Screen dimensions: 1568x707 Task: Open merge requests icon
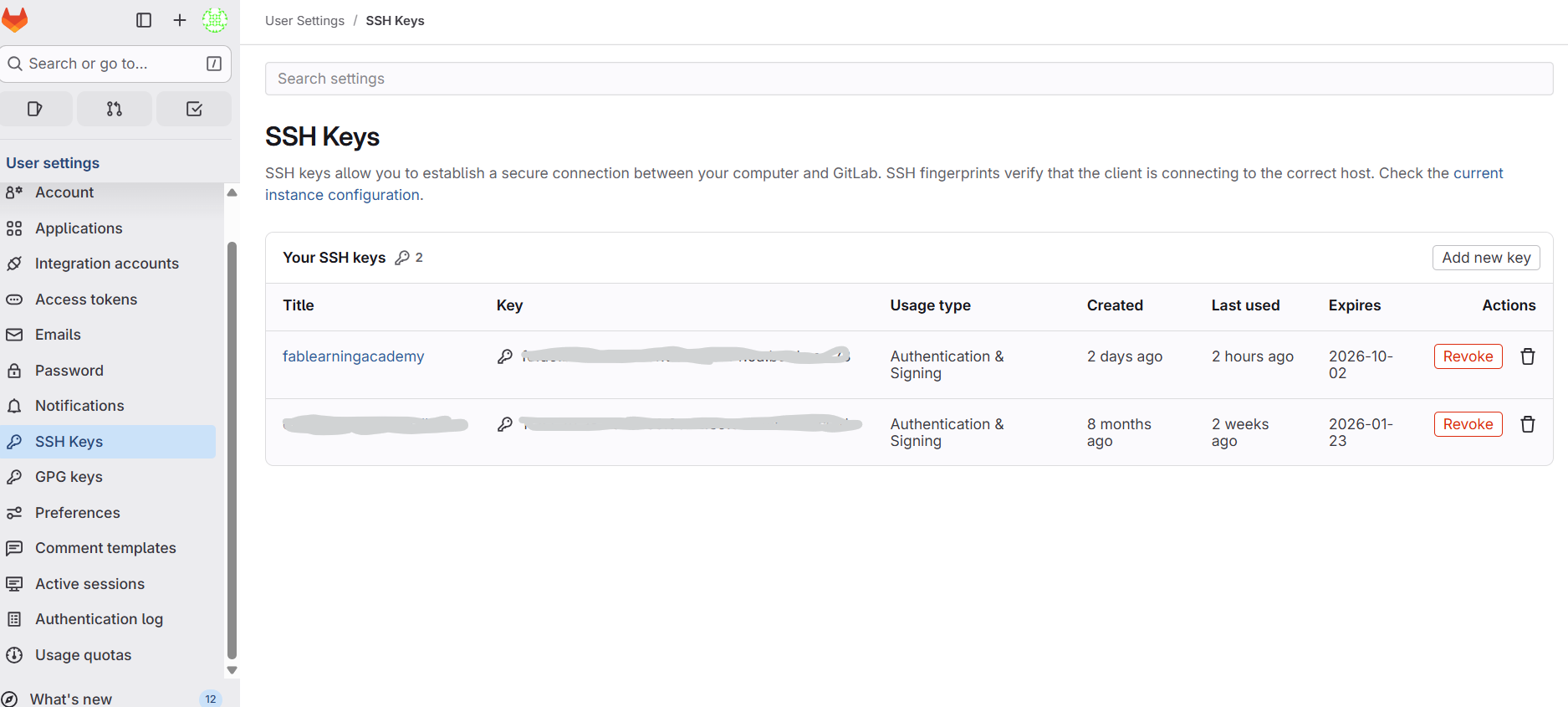pyautogui.click(x=115, y=109)
